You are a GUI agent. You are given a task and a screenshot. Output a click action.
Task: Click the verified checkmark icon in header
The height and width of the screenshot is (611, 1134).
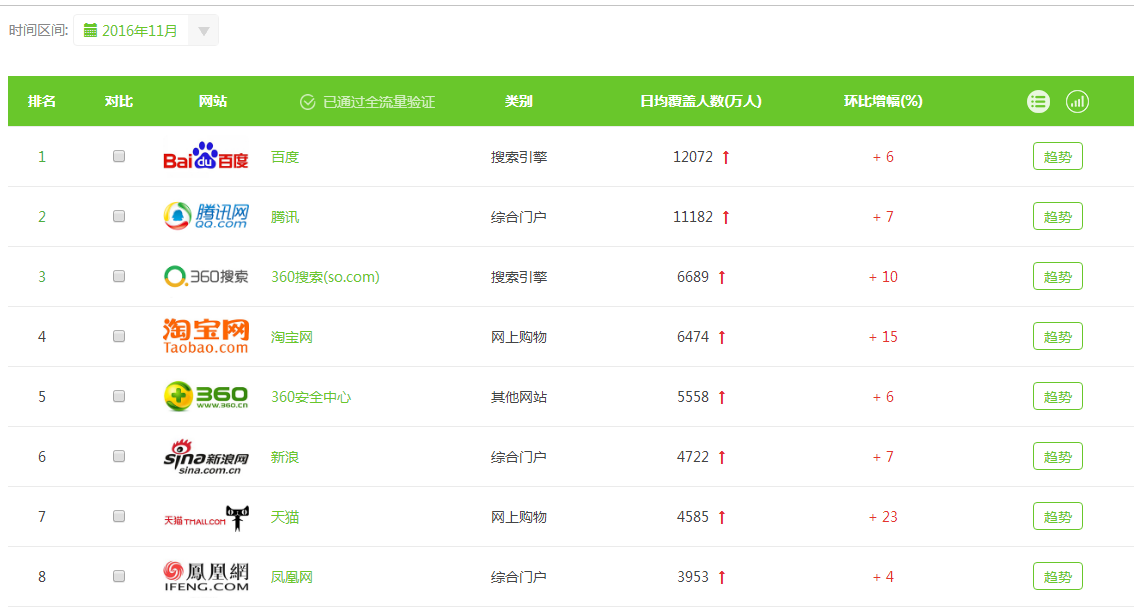point(307,102)
